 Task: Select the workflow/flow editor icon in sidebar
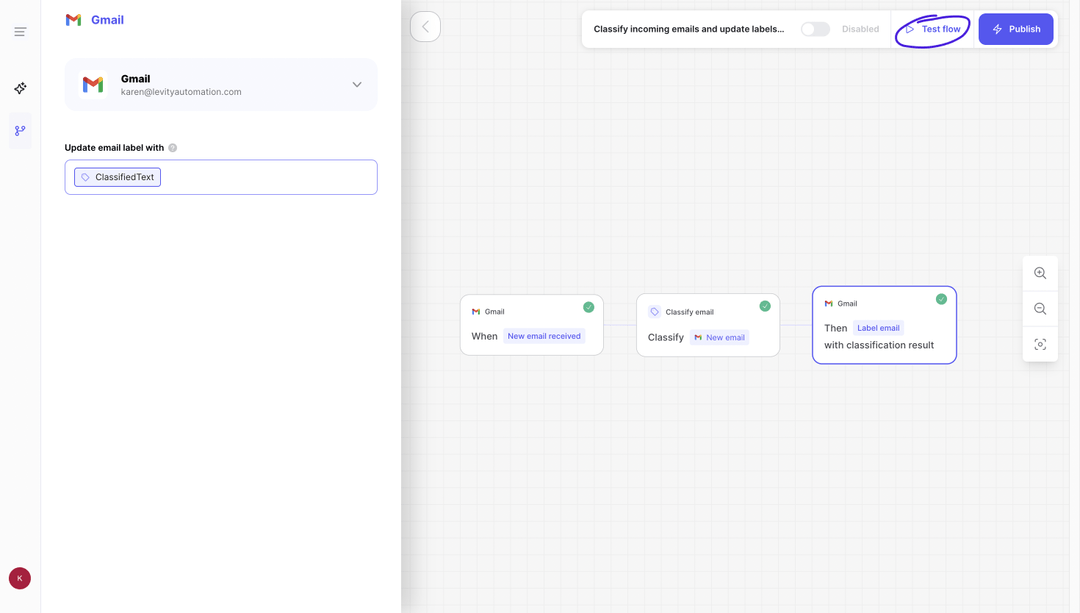coord(19,130)
